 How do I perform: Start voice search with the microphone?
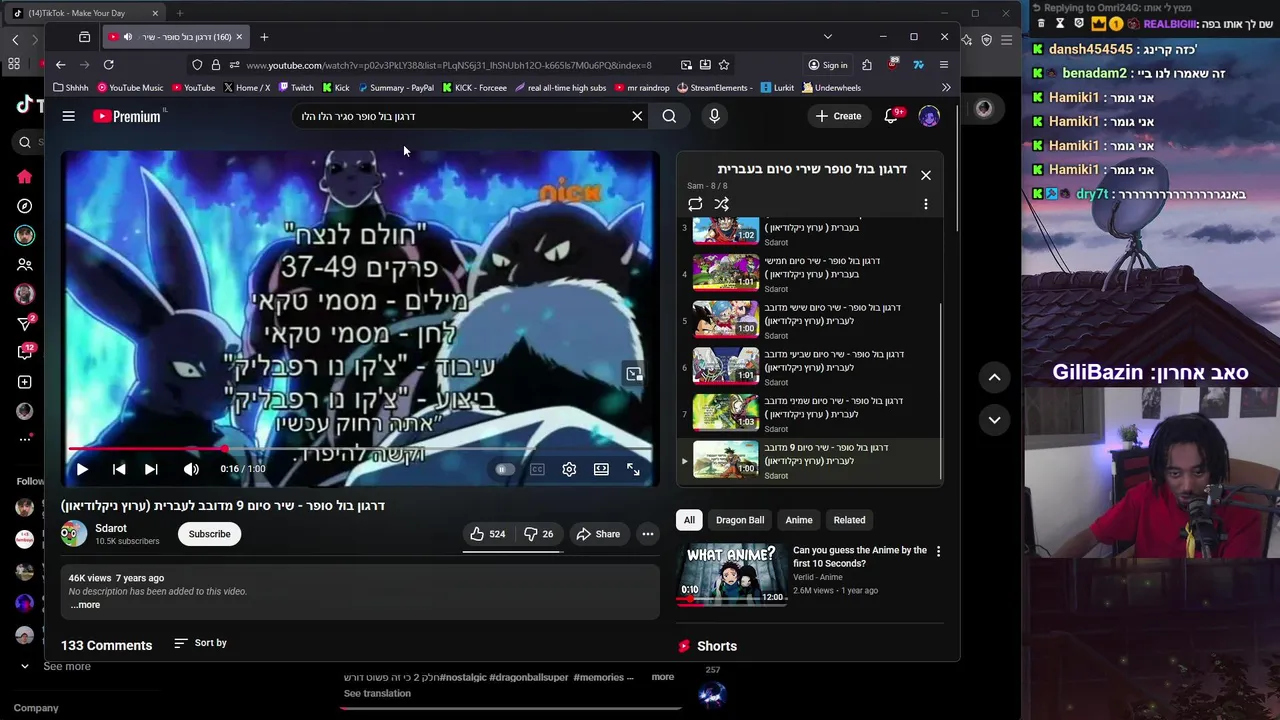click(714, 116)
